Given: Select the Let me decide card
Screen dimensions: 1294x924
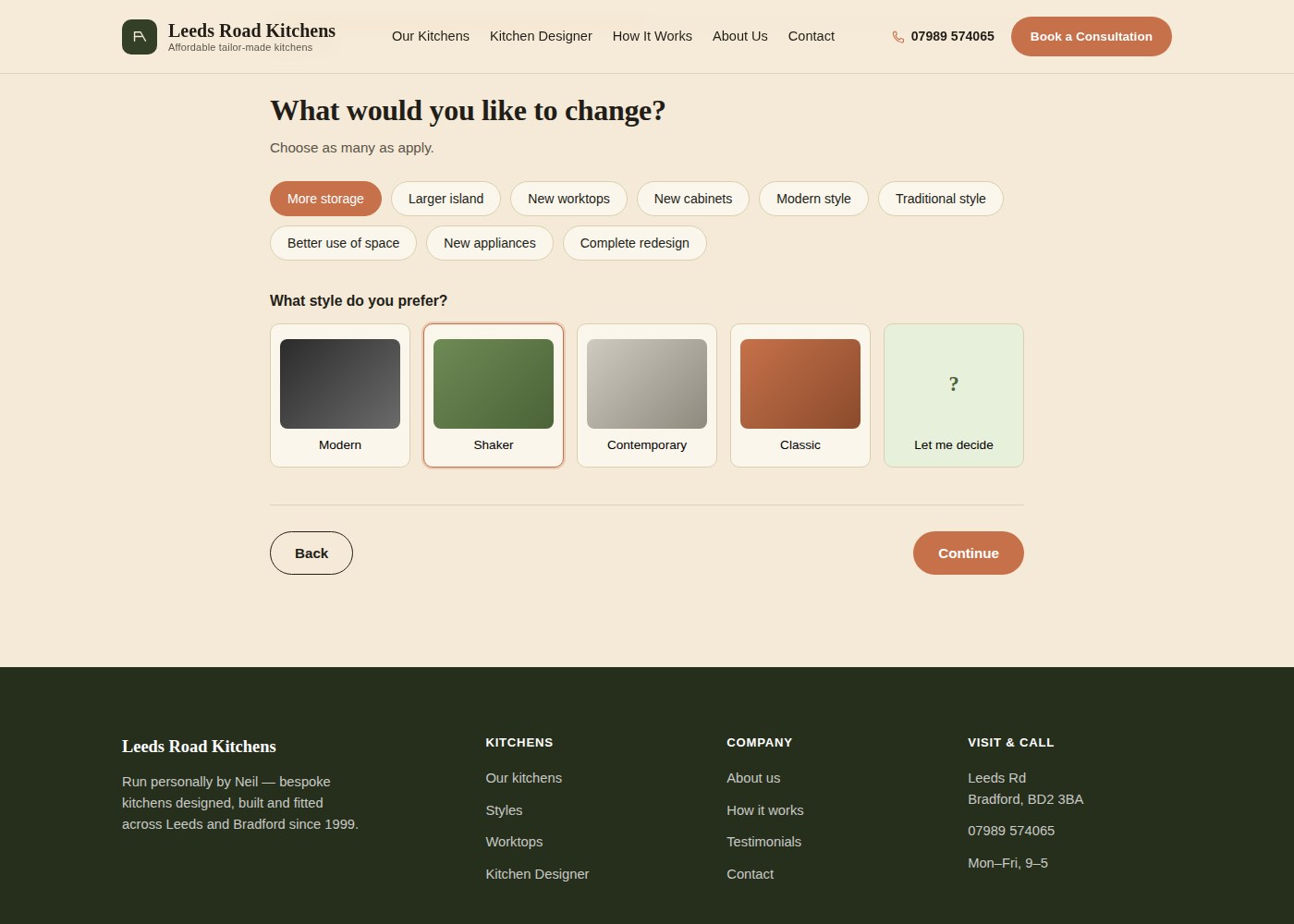Looking at the screenshot, I should tap(954, 395).
